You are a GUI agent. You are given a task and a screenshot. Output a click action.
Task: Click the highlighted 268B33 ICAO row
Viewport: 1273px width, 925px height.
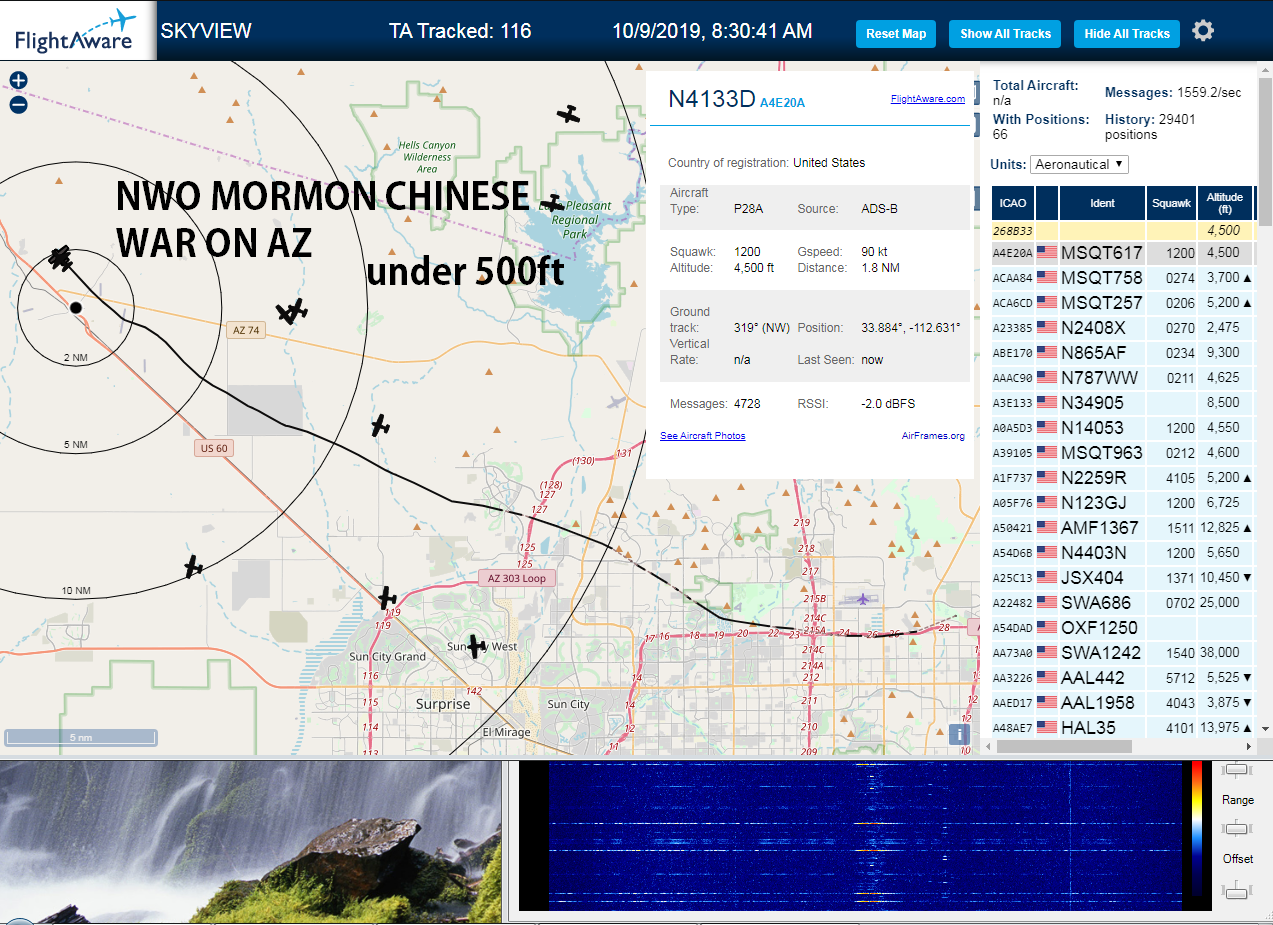[x=1122, y=230]
